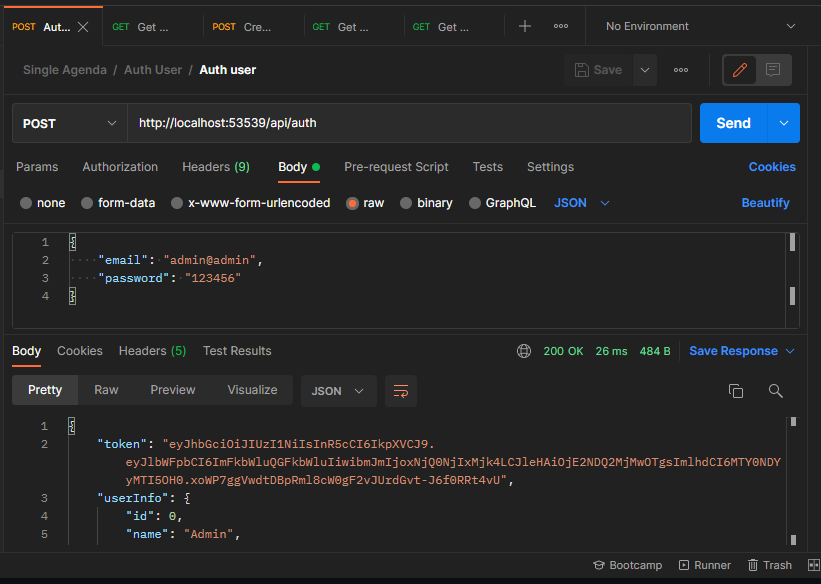Beautify the JSON request body

click(x=765, y=202)
